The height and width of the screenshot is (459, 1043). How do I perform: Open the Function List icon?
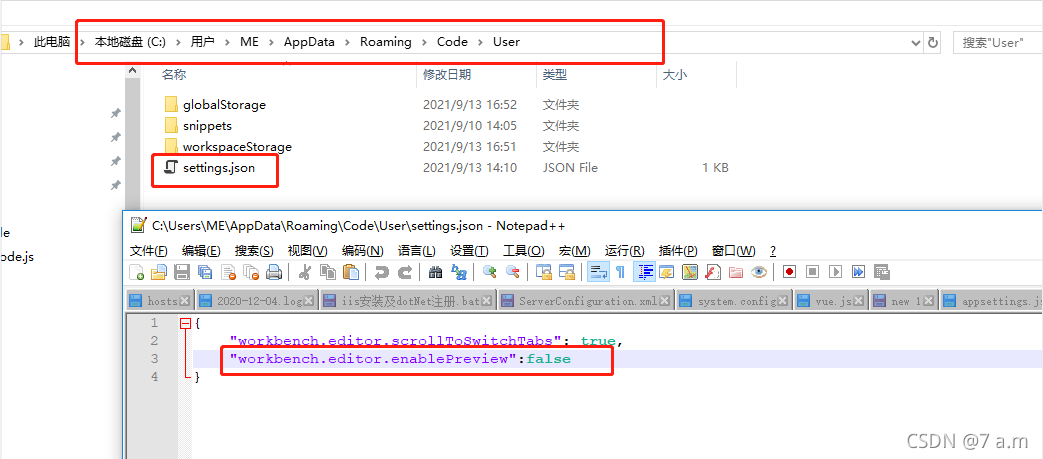[713, 271]
